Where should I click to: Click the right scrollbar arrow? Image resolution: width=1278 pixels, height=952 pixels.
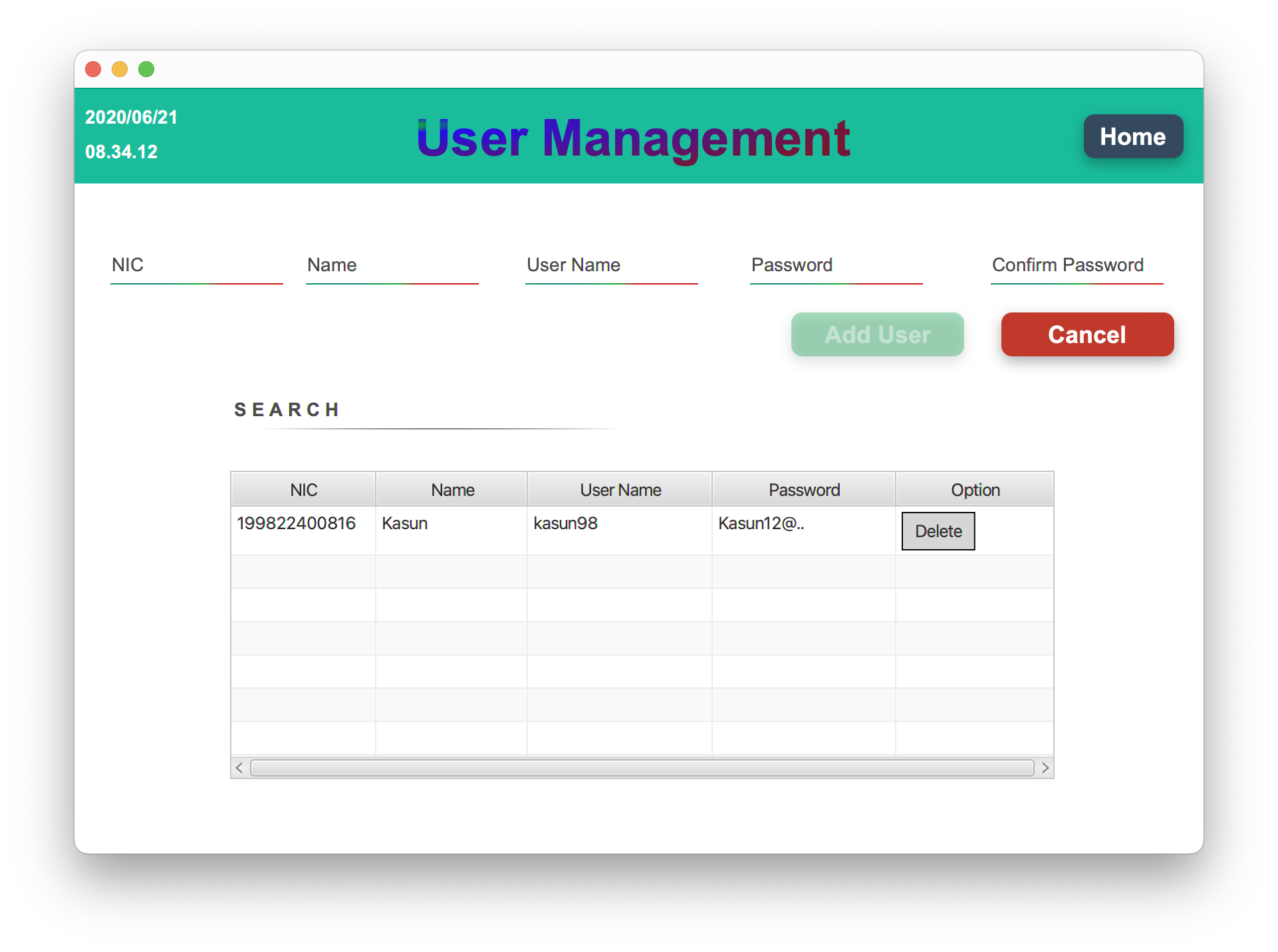[x=1045, y=767]
